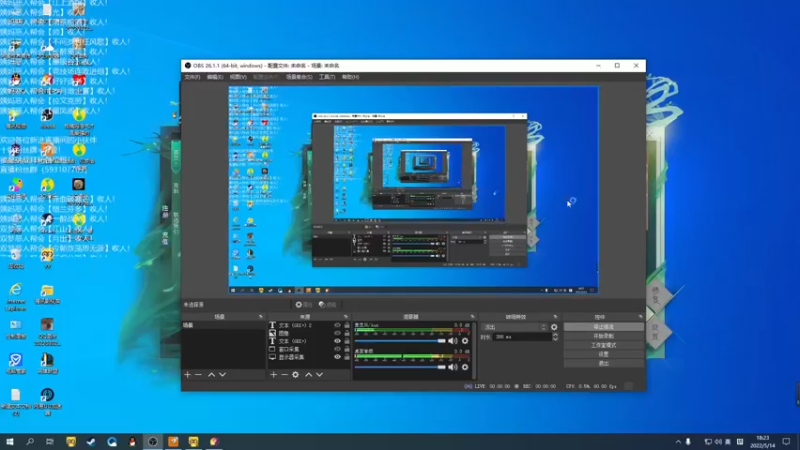Screen dimensions: 800x450
Task: Enable Studio Mode in Controls panel
Action: [x=604, y=345]
